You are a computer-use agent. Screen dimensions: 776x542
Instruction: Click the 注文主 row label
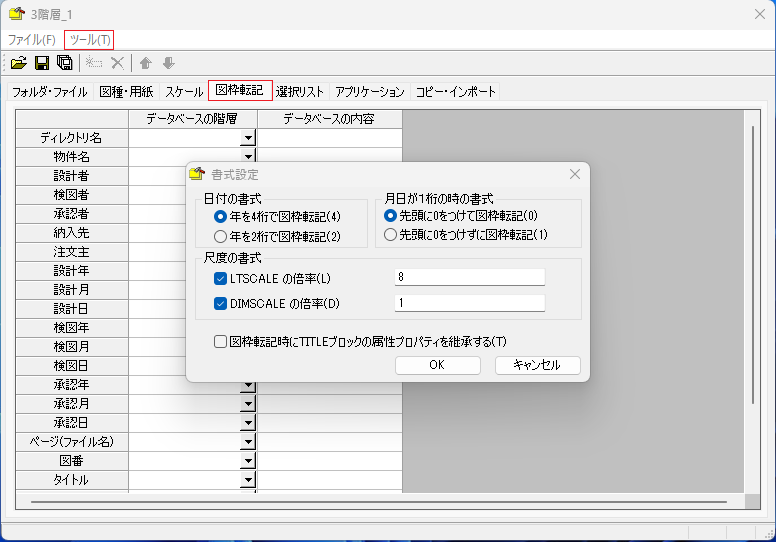coord(72,252)
